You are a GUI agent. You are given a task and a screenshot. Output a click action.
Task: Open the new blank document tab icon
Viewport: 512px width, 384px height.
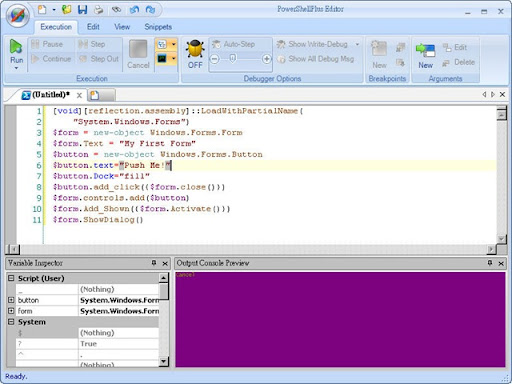click(x=95, y=95)
